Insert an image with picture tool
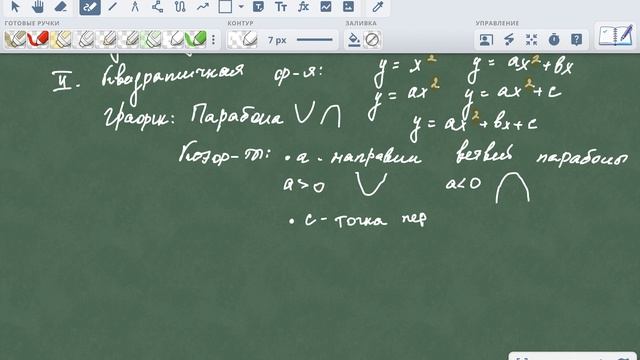 (349, 7)
